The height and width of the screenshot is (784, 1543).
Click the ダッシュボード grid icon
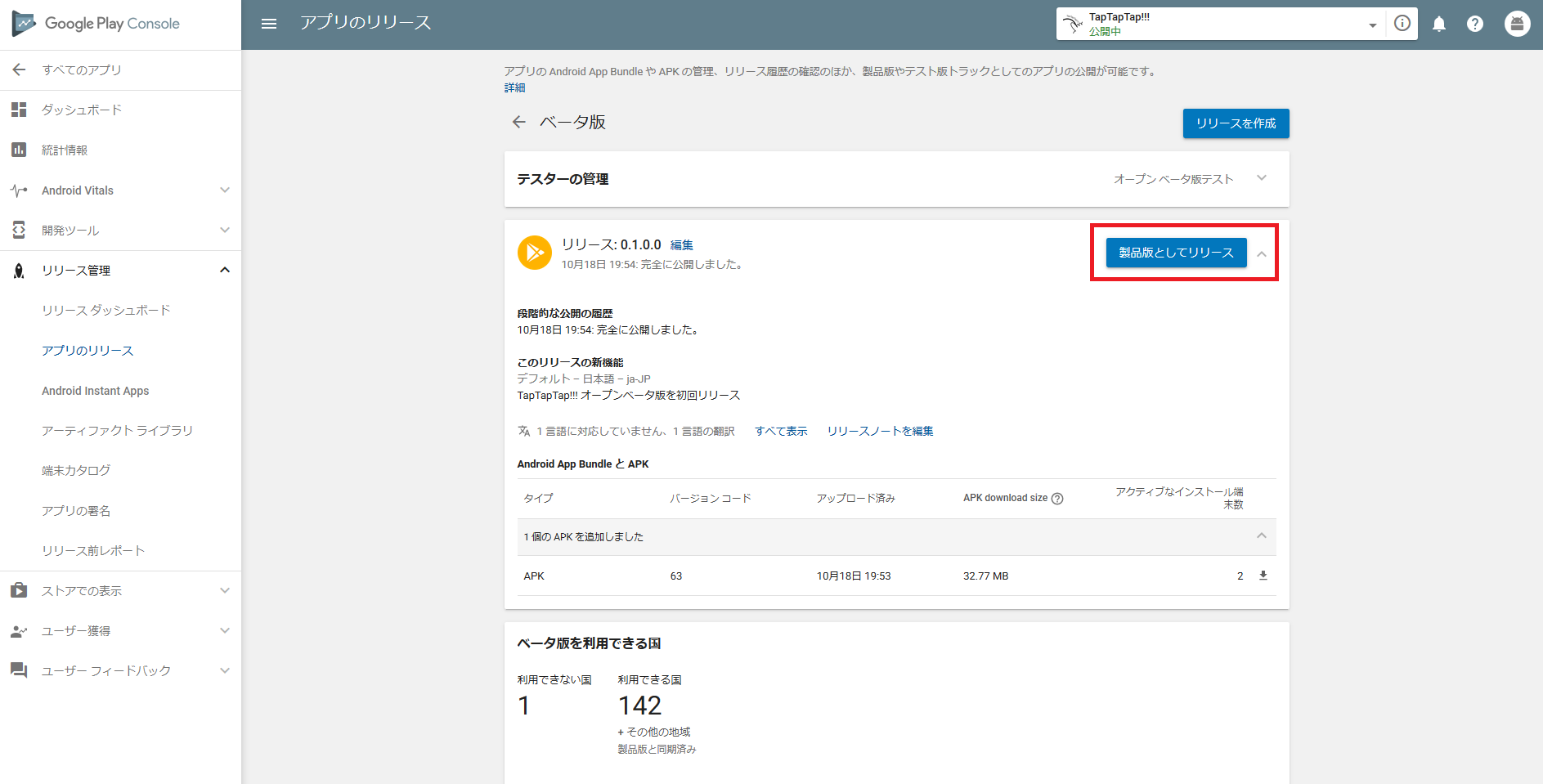(19, 110)
